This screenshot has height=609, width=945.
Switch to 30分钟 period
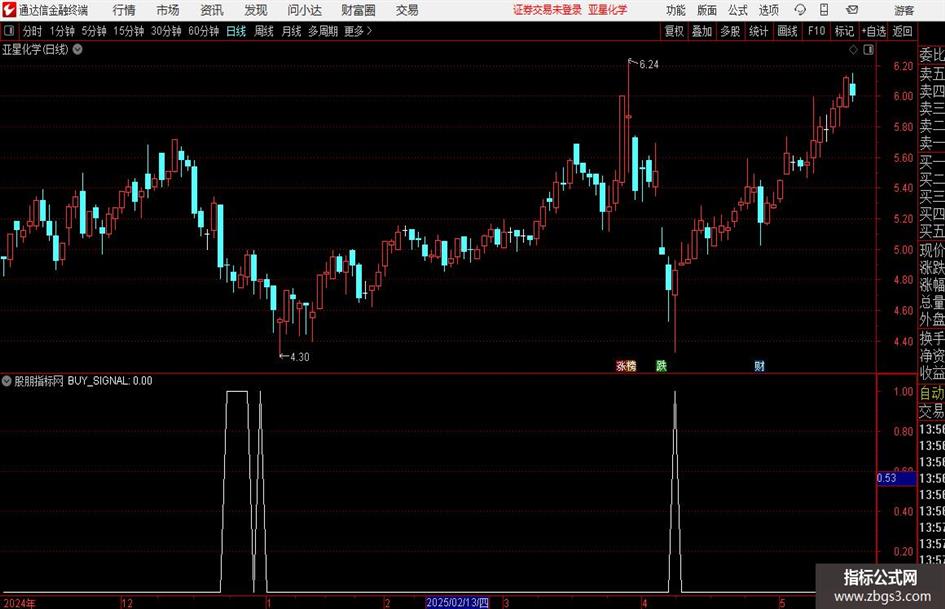[166, 31]
